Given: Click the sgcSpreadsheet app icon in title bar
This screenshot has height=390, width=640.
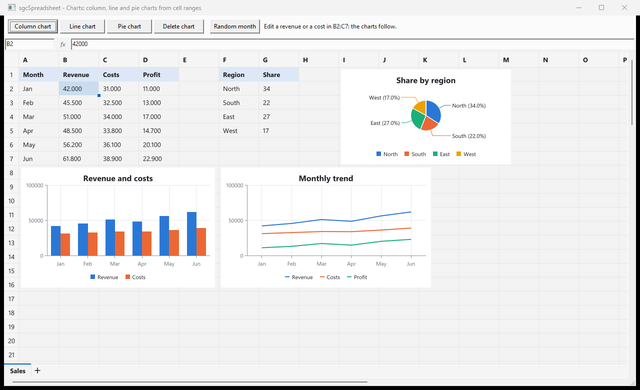Looking at the screenshot, I should (11, 7).
